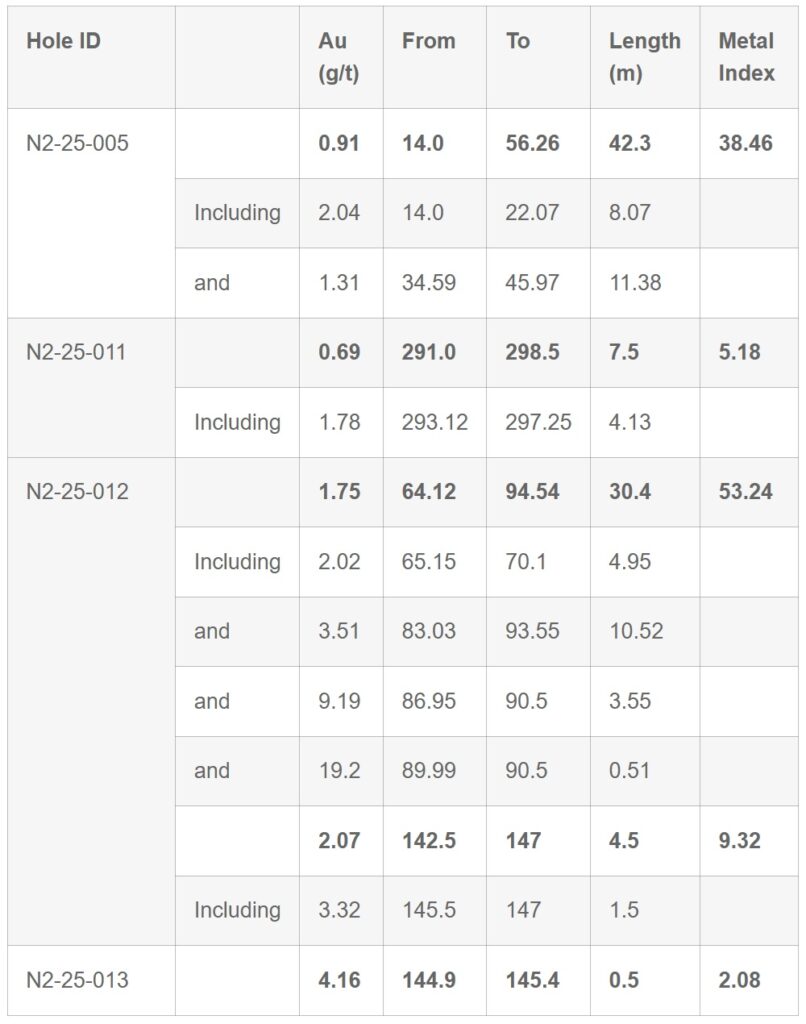Screen dimensions: 806x1024
Task: Click the Hole ID column header
Action: [x=64, y=42]
